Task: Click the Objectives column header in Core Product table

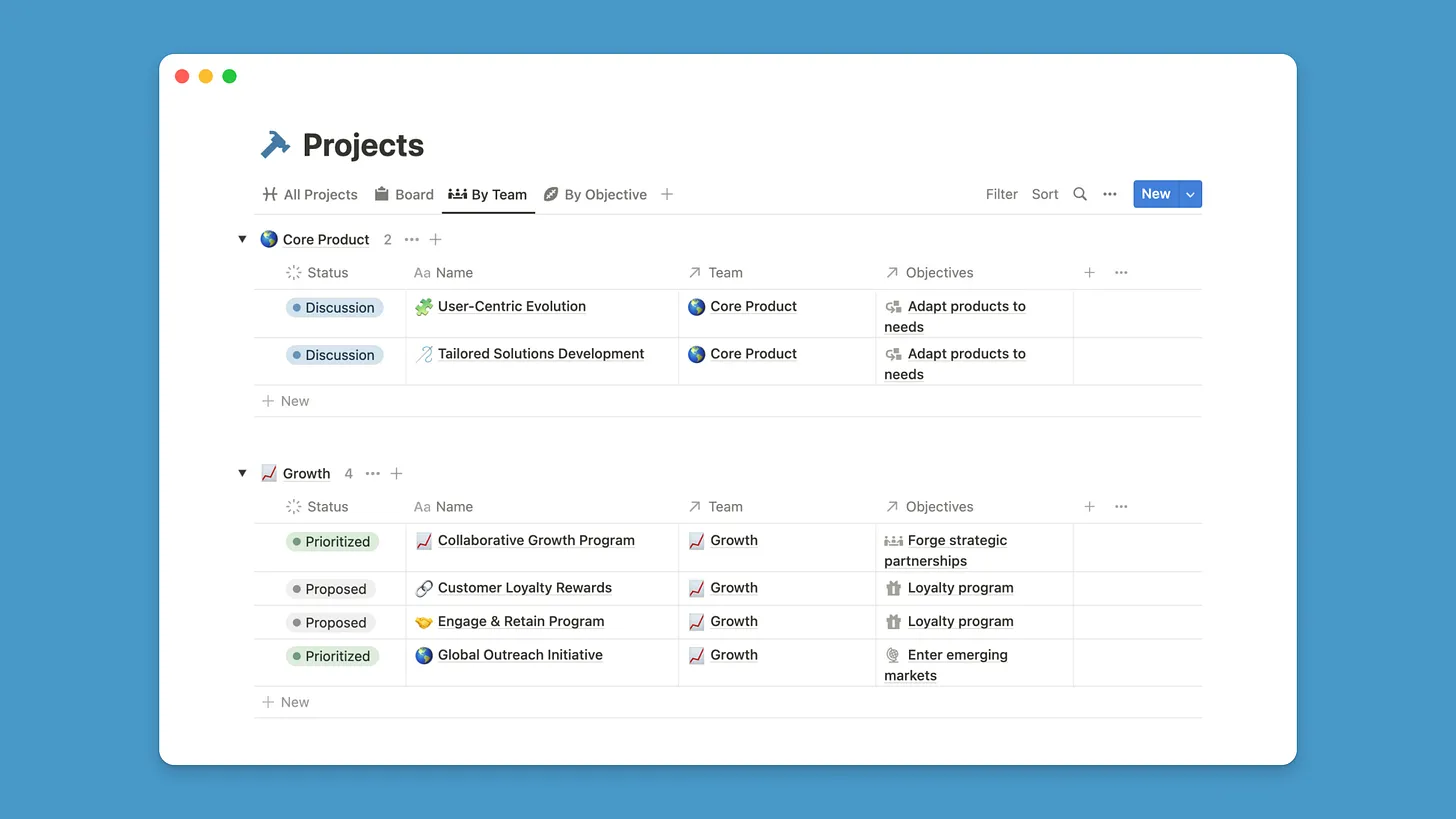Action: tap(929, 272)
